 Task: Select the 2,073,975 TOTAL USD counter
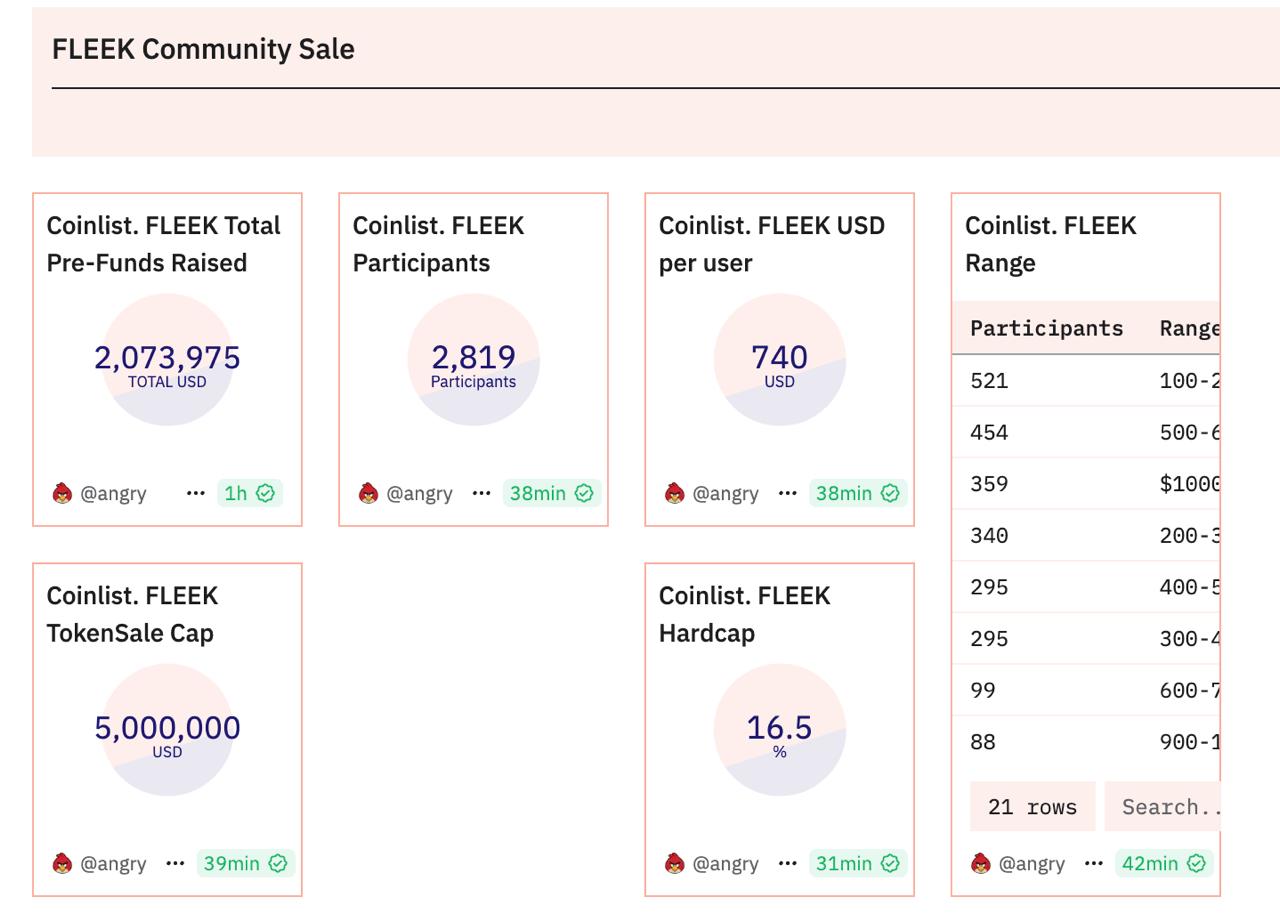tap(167, 365)
